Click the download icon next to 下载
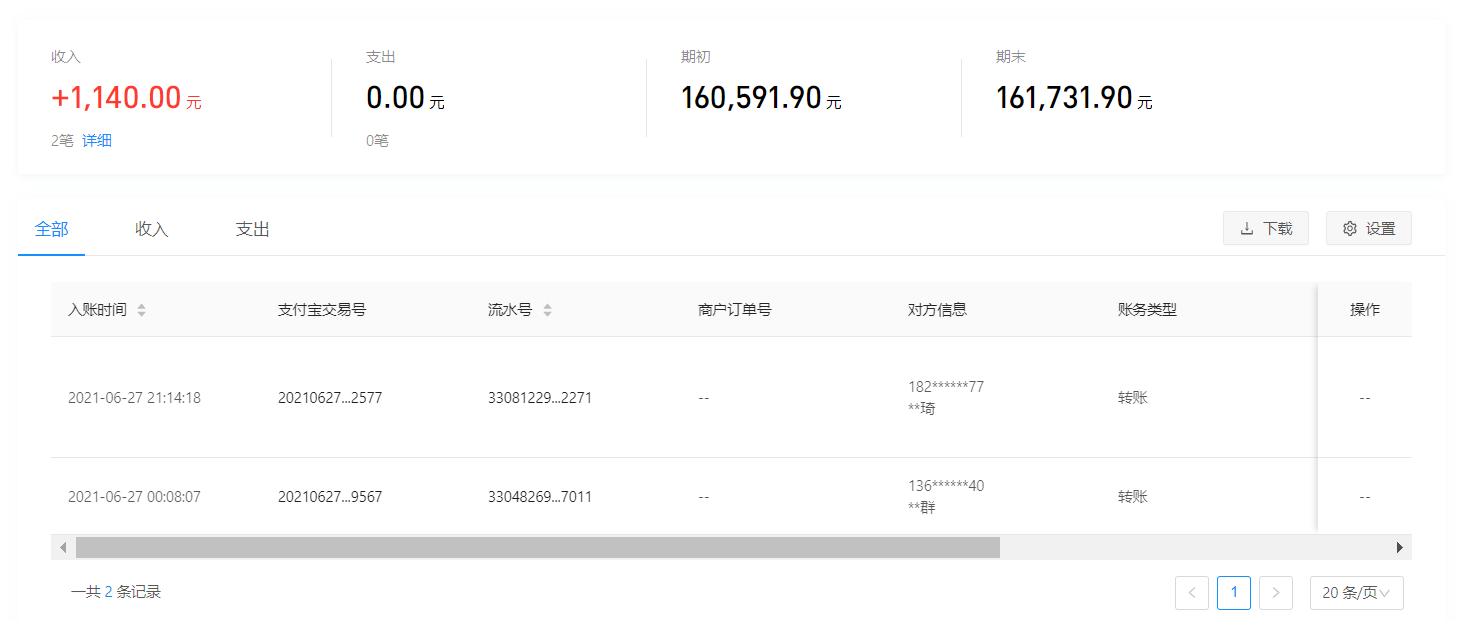Image resolution: width=1478 pixels, height=621 pixels. point(1248,228)
